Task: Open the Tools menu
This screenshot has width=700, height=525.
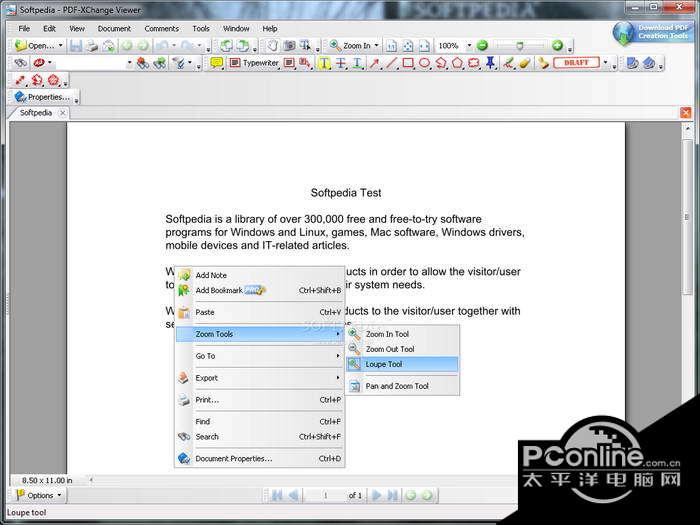Action: 201,29
